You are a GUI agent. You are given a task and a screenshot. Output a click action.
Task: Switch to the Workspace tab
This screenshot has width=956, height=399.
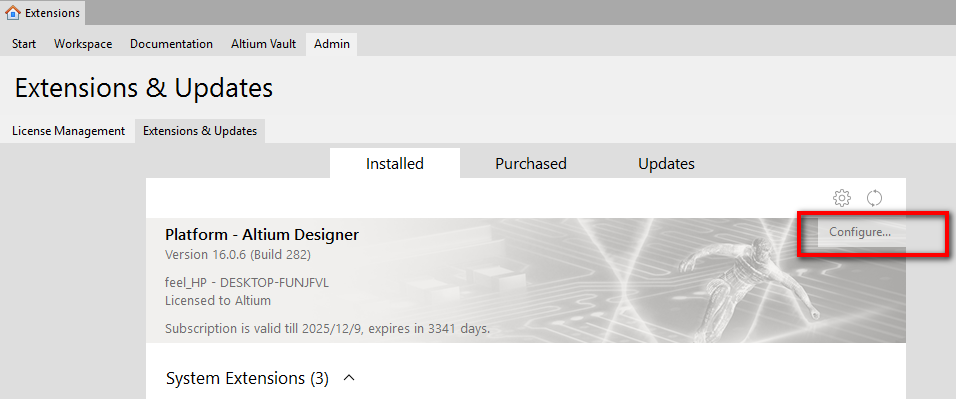83,44
